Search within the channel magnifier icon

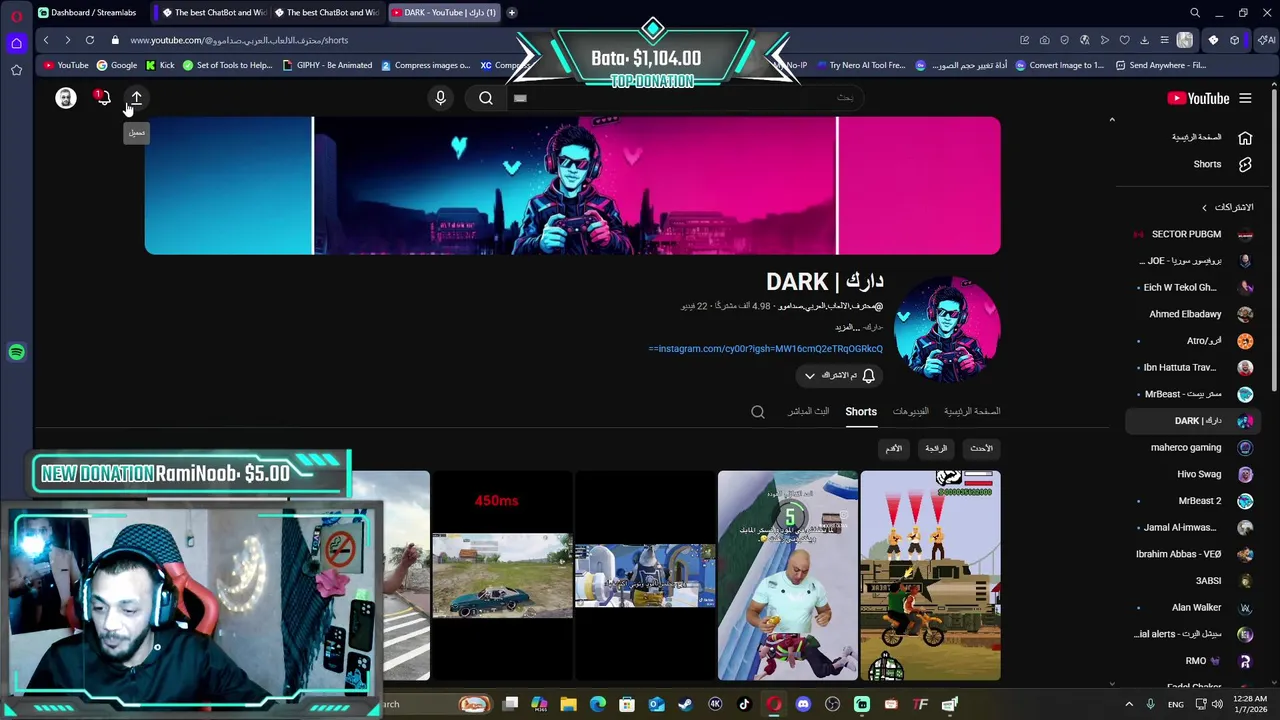tap(758, 411)
